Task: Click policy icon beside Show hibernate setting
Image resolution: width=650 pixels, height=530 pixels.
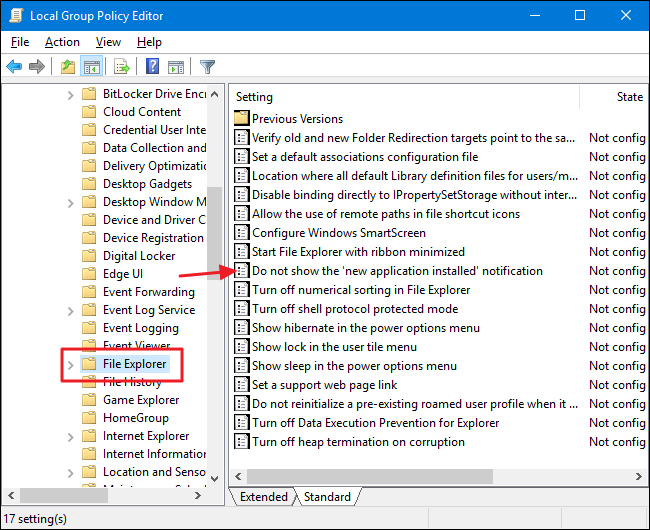Action: (242, 328)
